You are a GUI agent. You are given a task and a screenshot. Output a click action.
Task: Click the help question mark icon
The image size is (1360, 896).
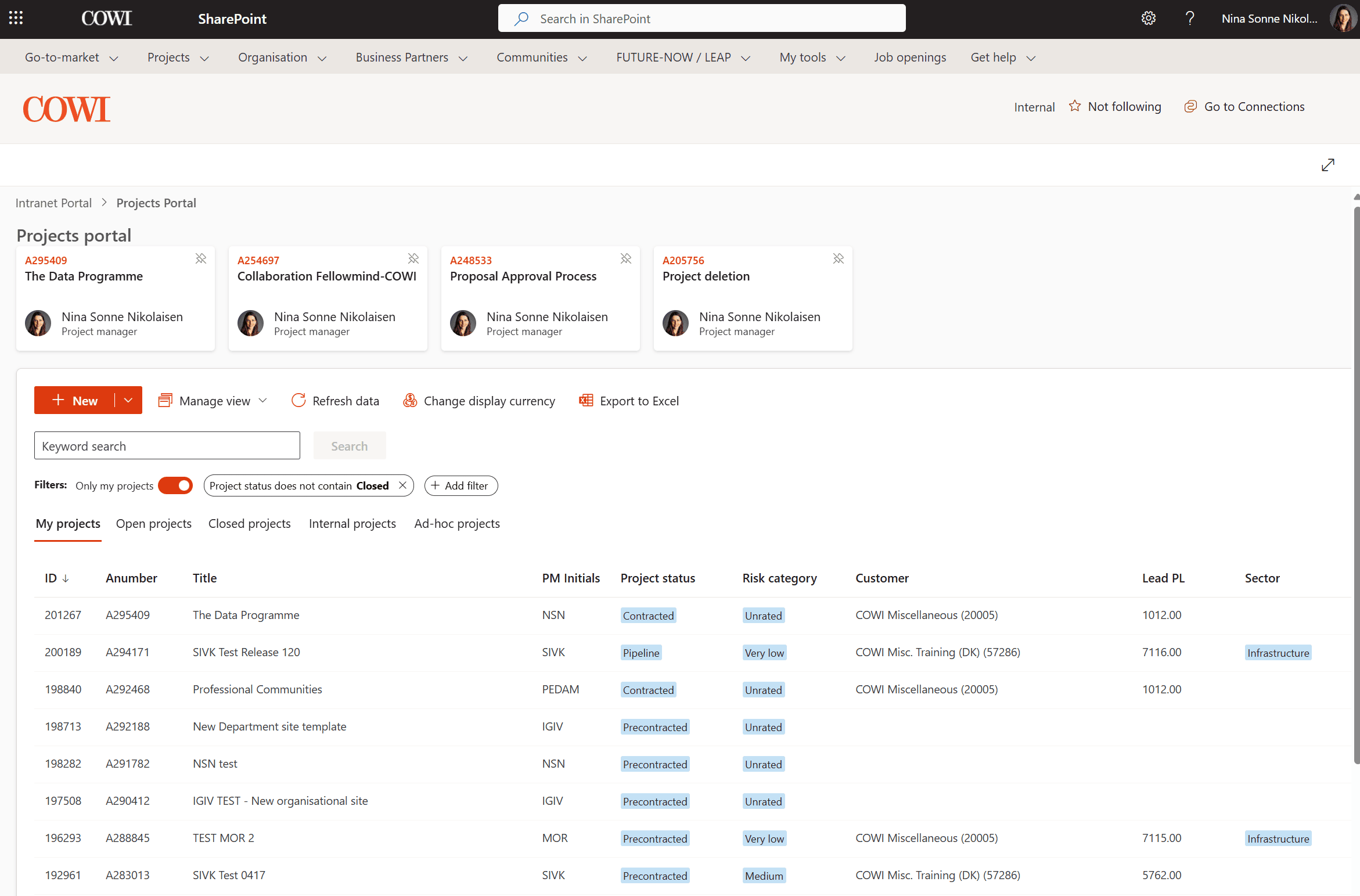click(1189, 19)
